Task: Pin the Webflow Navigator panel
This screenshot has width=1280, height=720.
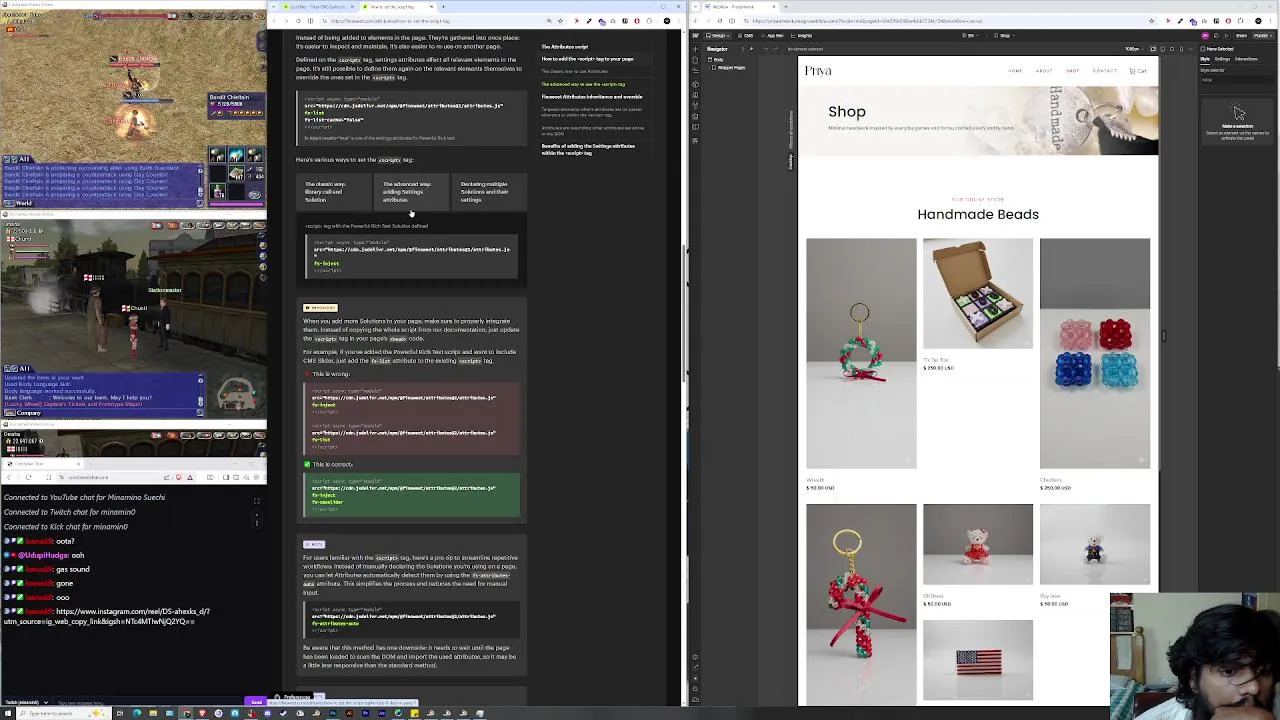Action: [x=751, y=49]
